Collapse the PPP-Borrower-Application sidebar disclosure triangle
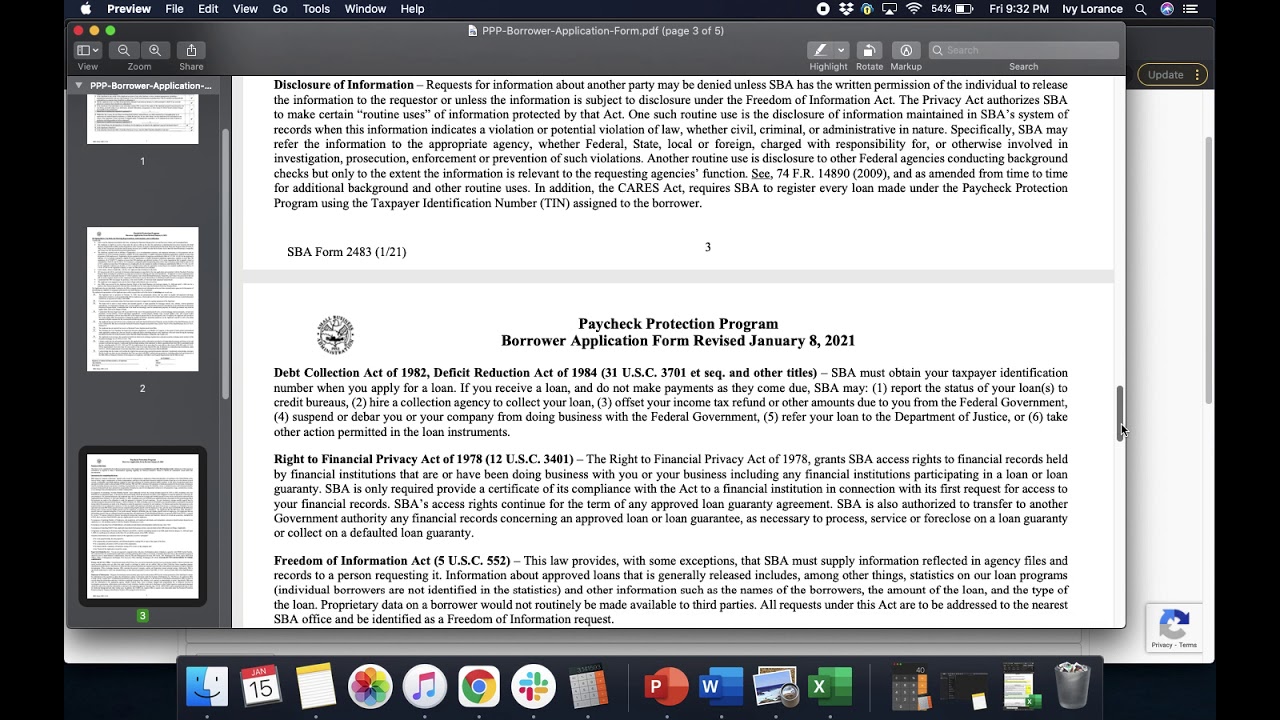This screenshot has width=1280, height=720. click(79, 86)
